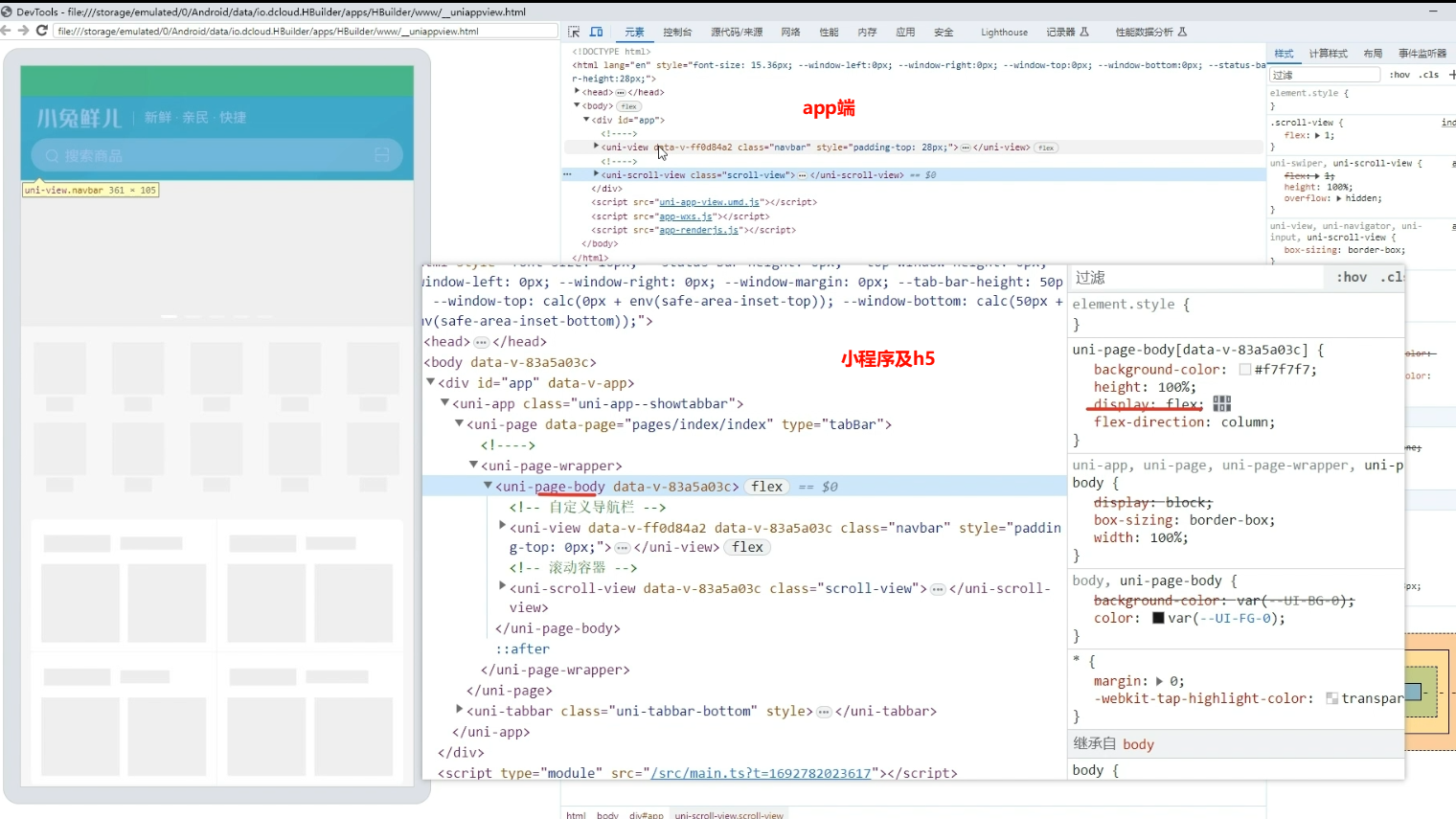Select the 样式 sidebar tab

(x=1284, y=54)
